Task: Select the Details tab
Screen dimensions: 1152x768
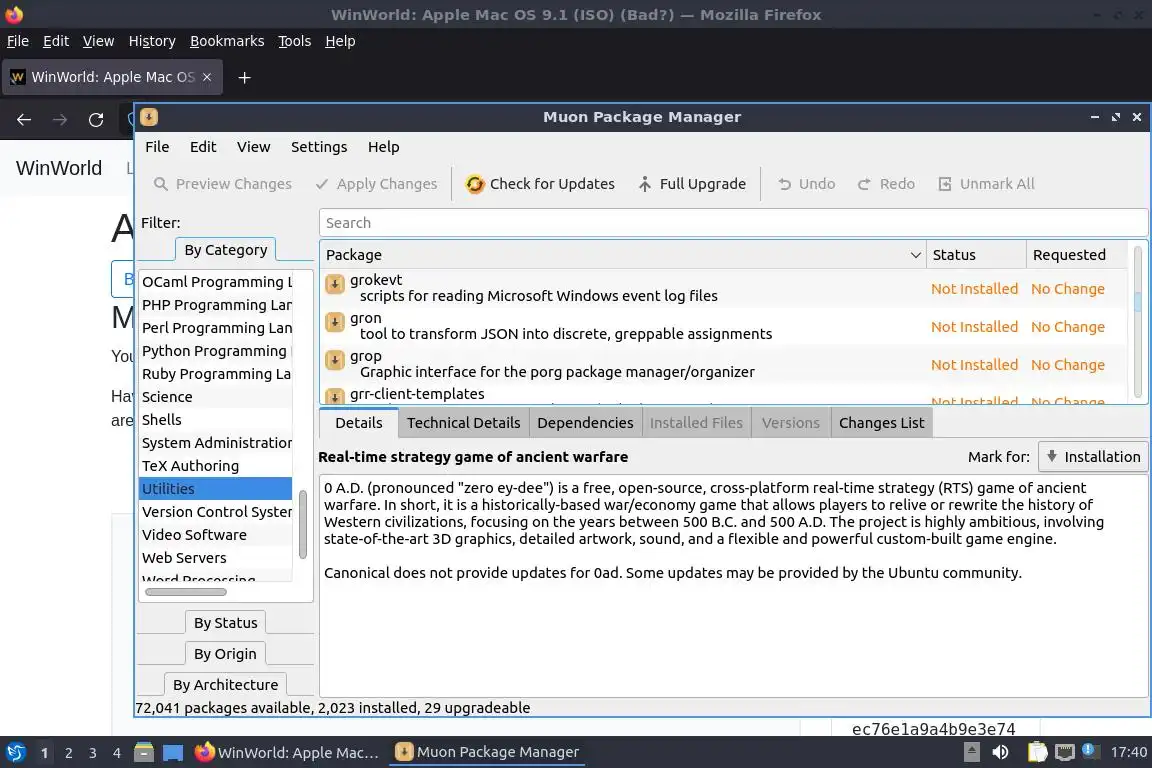Action: 359,423
